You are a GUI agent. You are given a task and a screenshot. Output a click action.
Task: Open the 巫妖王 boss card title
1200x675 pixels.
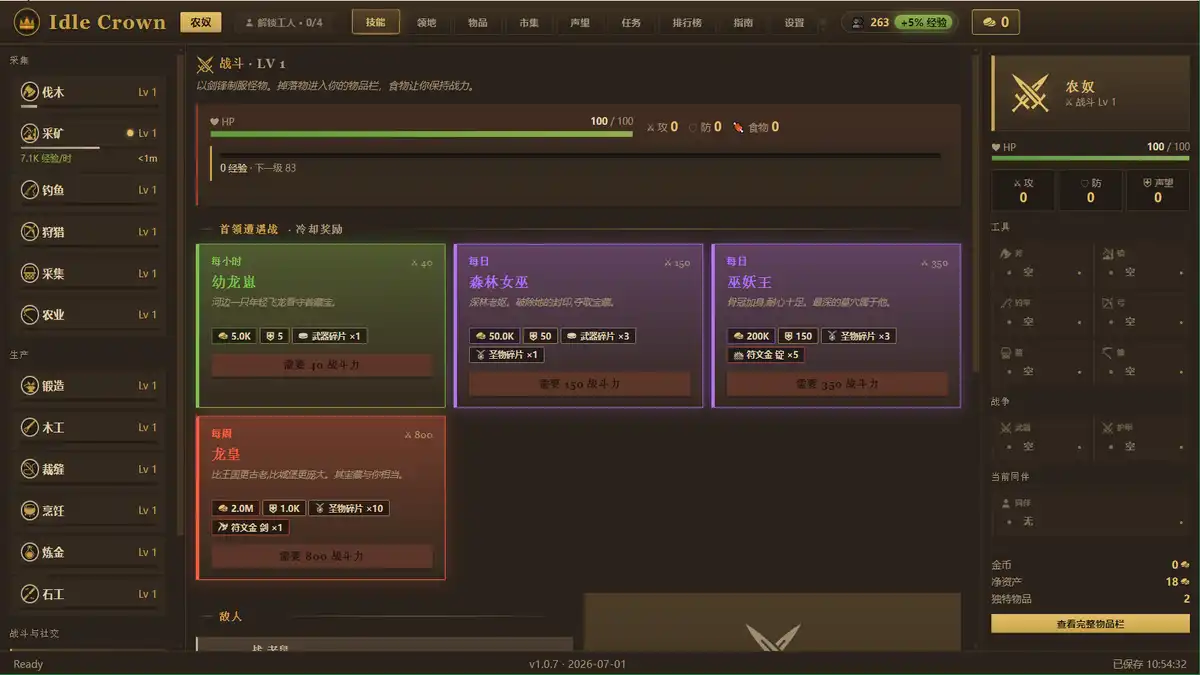pos(750,282)
